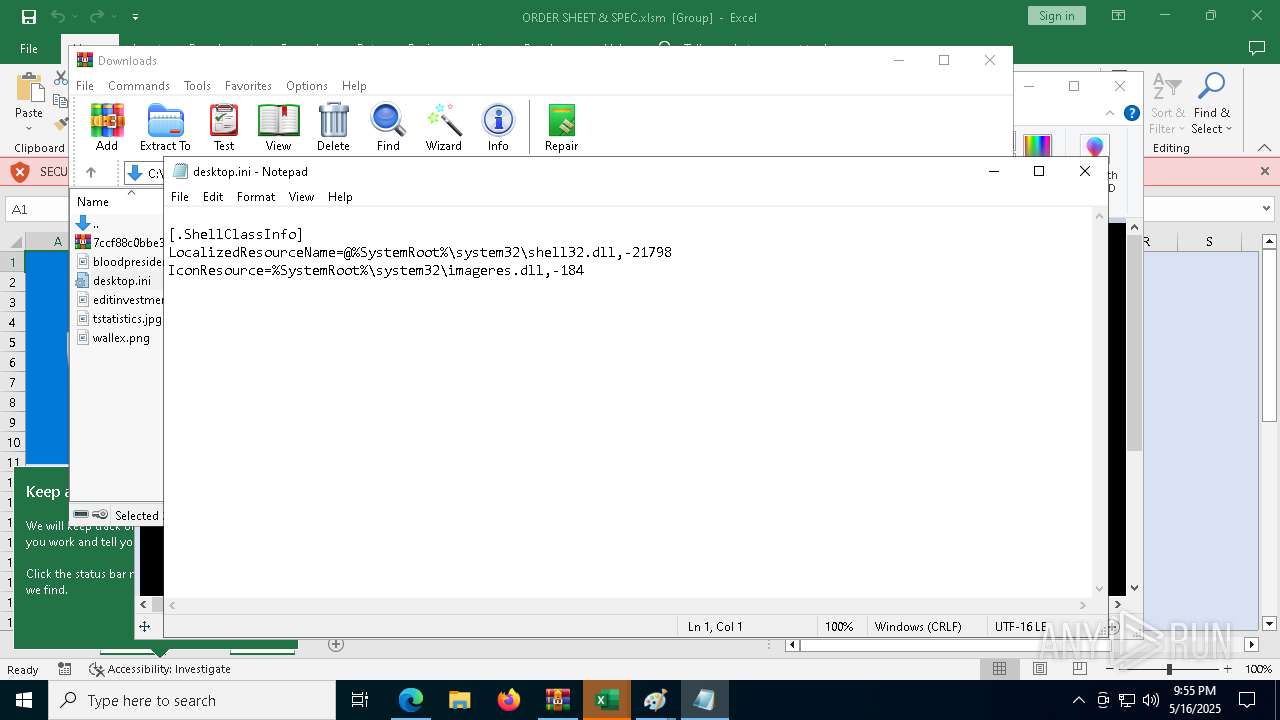Click the Excel 100% zoom level
The width and height of the screenshot is (1280, 720).
click(x=1258, y=669)
